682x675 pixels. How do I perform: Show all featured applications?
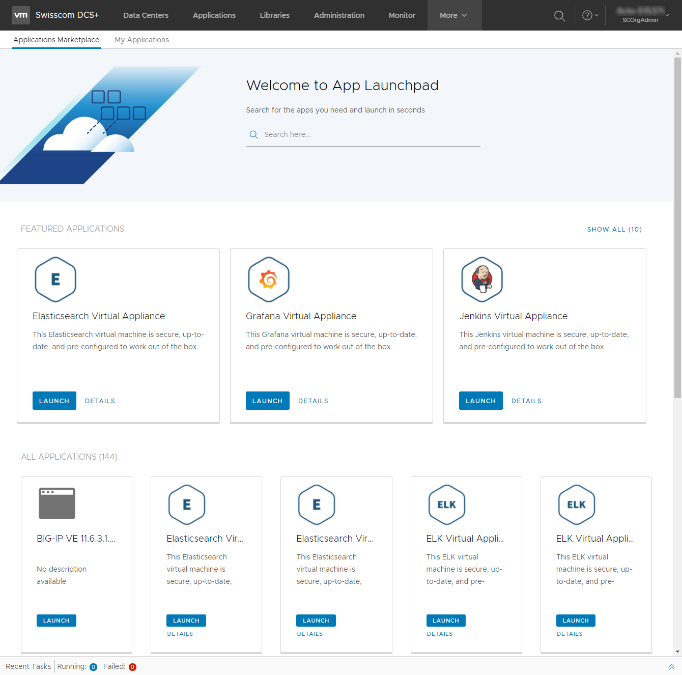614,229
